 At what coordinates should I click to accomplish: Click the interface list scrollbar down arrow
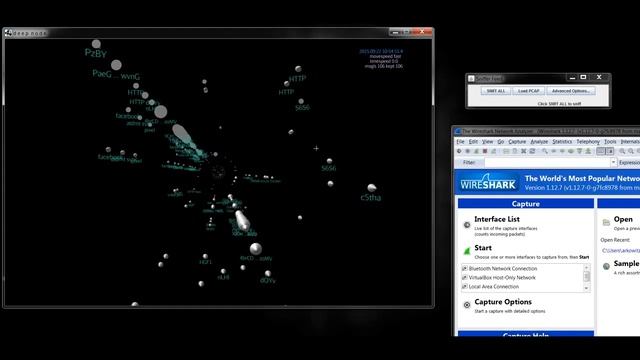[x=587, y=288]
